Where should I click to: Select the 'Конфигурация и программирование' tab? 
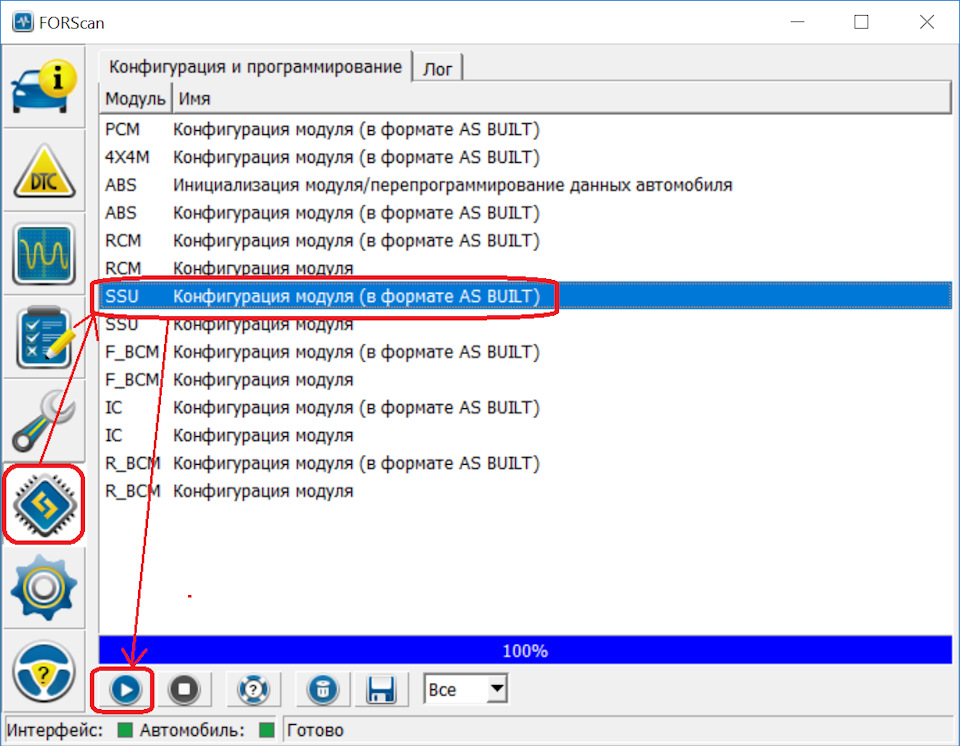(255, 67)
